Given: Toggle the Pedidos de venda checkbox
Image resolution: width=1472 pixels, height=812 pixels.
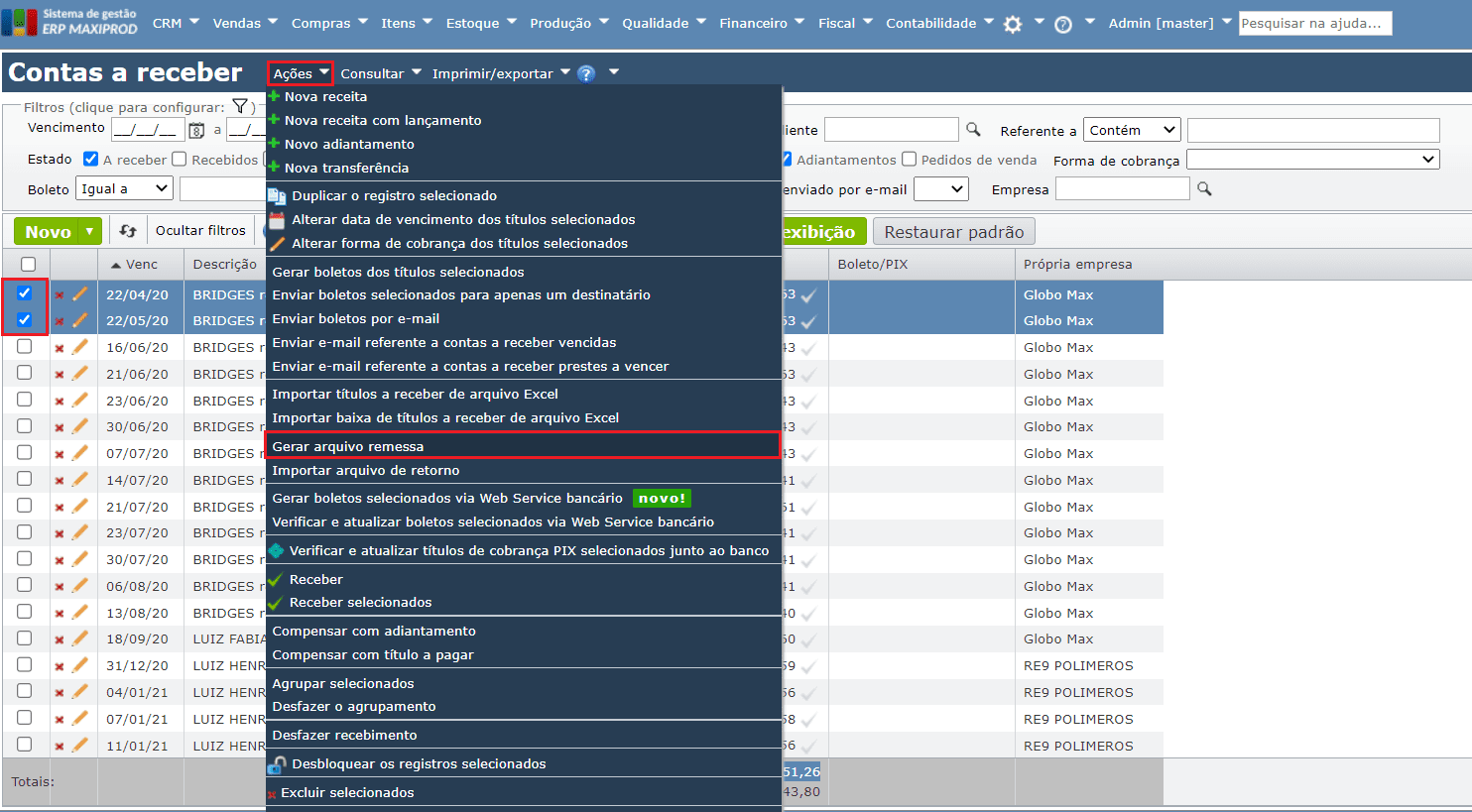Looking at the screenshot, I should 909,160.
